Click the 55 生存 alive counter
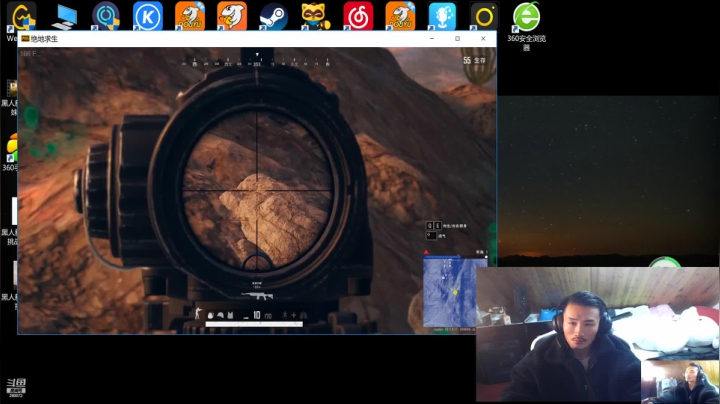720x404 pixels. 474,61
